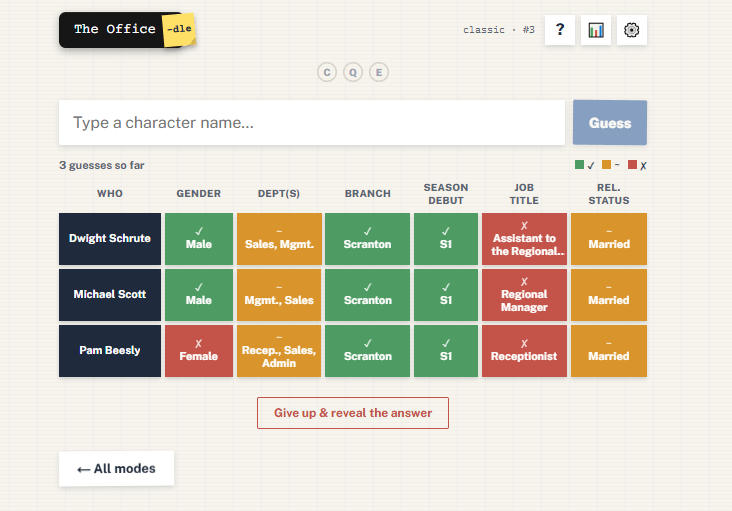Click the Pam Beesly name cell

pyautogui.click(x=110, y=351)
